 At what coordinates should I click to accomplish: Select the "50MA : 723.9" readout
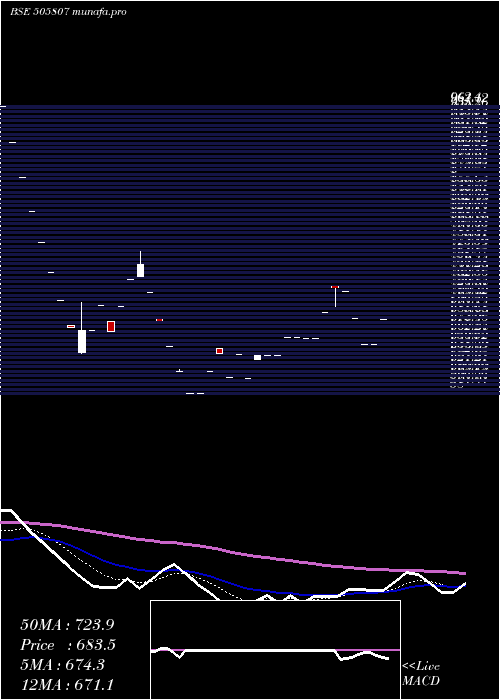[x=67, y=625]
